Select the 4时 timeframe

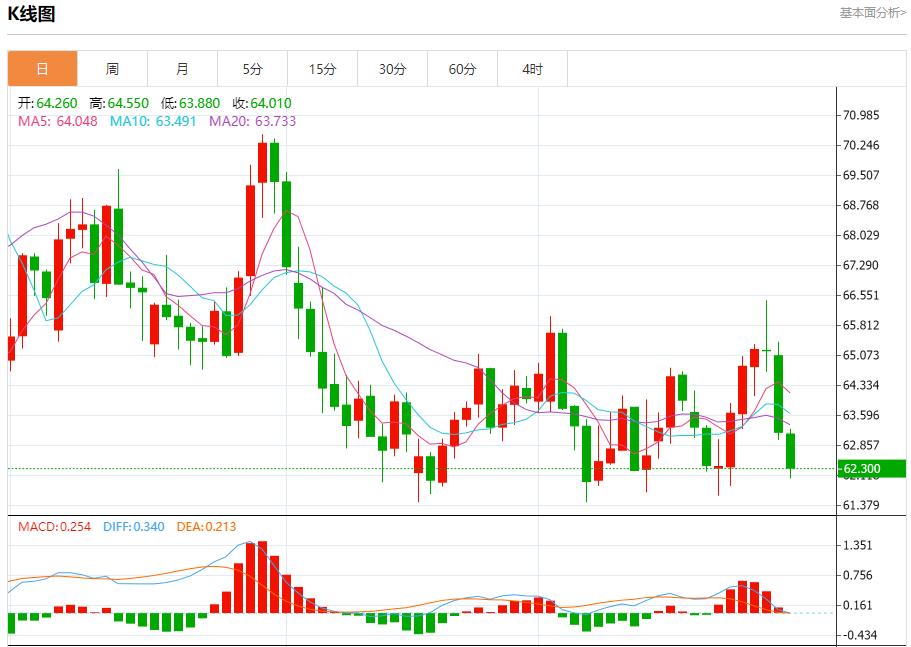[532, 68]
